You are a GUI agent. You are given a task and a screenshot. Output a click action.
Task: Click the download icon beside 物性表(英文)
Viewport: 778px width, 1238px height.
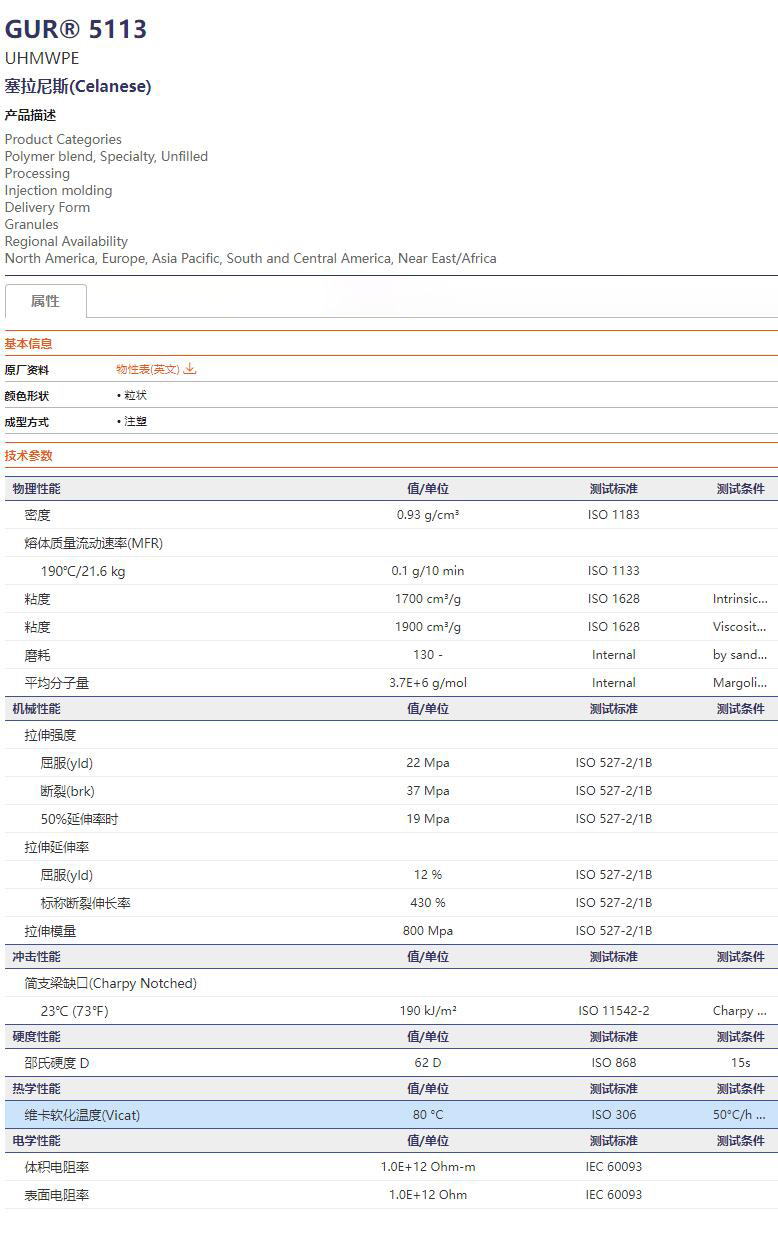tap(190, 369)
